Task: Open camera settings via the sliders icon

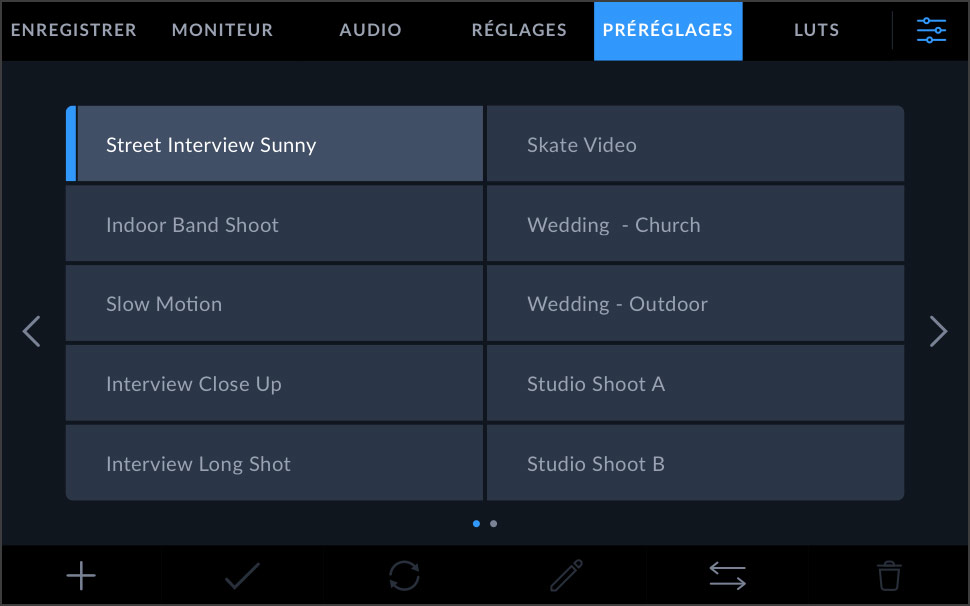Action: [931, 30]
